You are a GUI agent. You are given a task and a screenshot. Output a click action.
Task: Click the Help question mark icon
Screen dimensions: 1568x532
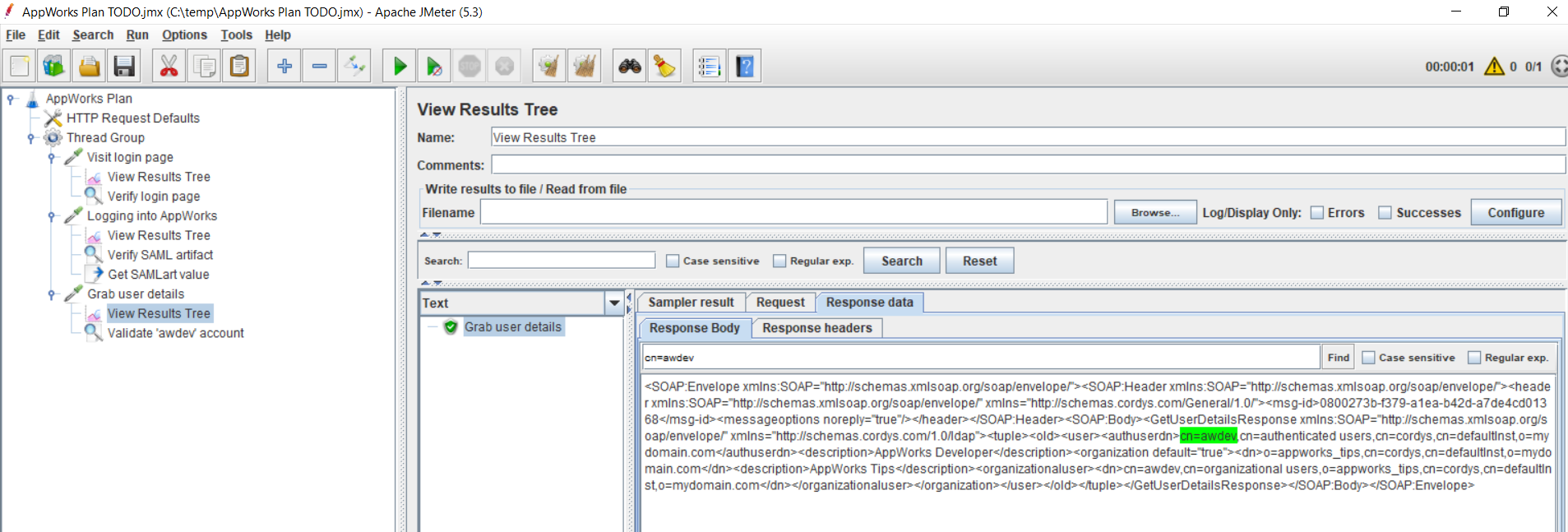point(744,67)
